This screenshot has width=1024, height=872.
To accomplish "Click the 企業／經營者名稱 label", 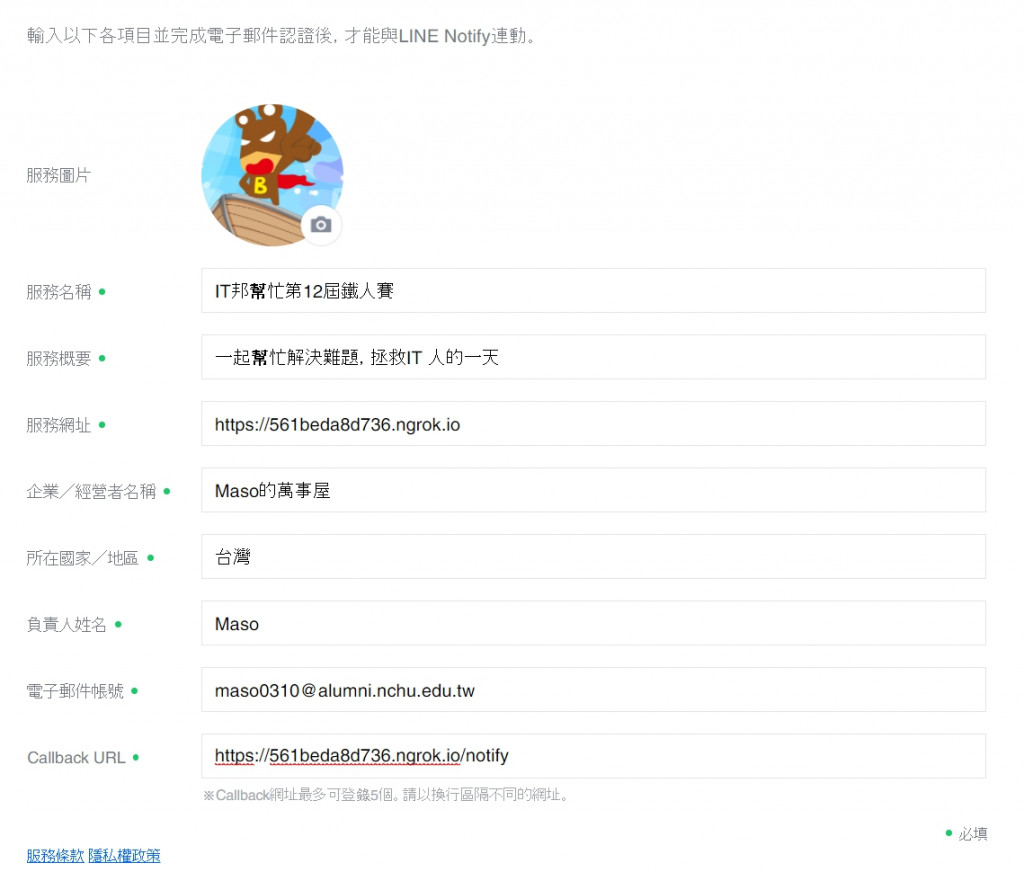I will 91,492.
